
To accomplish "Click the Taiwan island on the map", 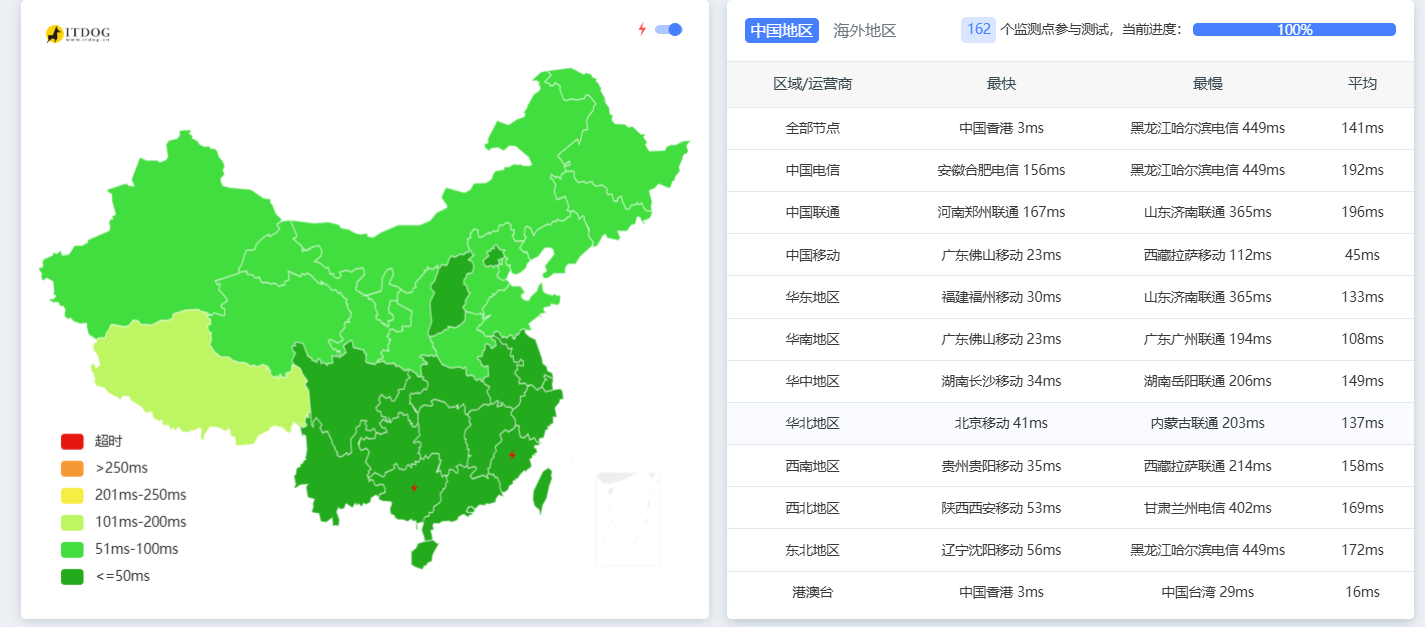I will (543, 490).
